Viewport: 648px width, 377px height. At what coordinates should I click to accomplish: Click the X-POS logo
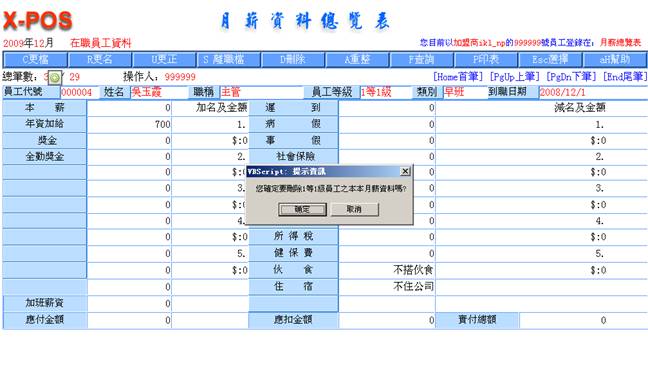point(38,21)
